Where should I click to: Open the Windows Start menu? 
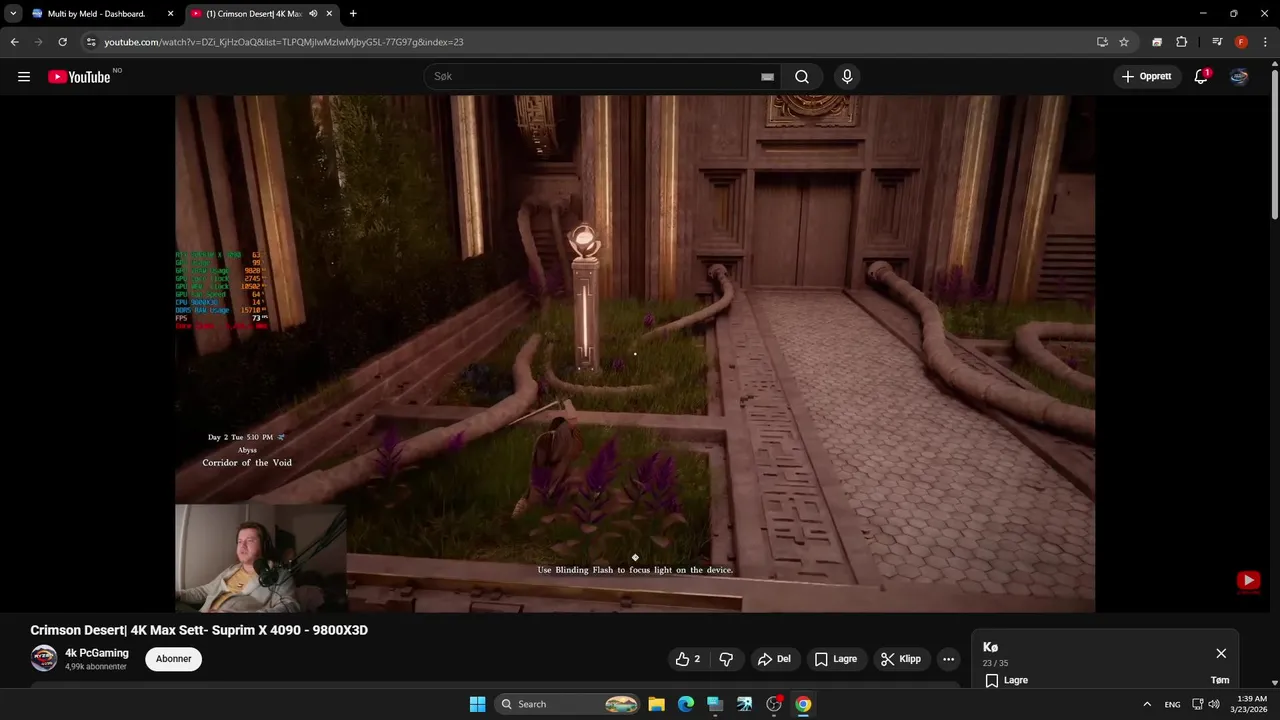coord(477,704)
